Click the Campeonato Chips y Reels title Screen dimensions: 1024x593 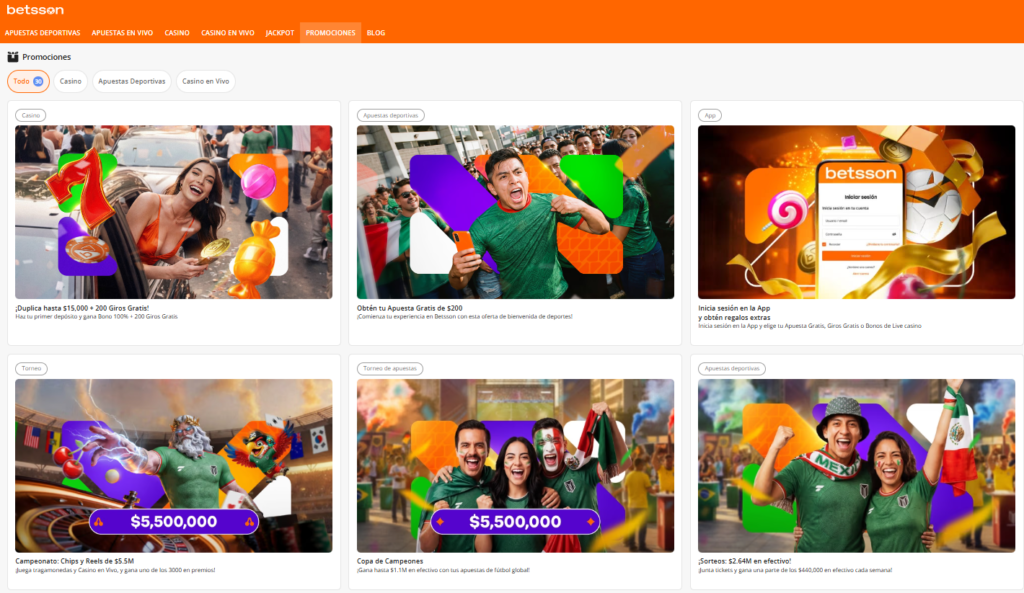tap(74, 561)
